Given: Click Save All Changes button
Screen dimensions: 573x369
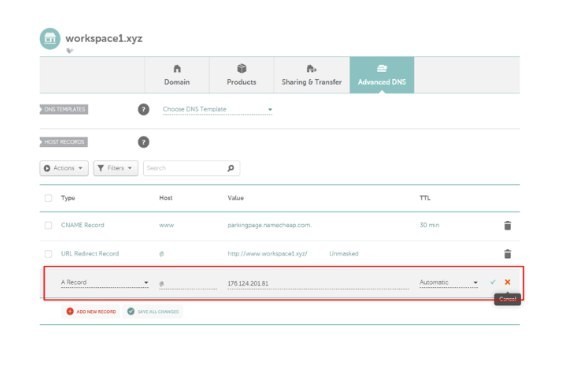Looking at the screenshot, I should point(153,311).
